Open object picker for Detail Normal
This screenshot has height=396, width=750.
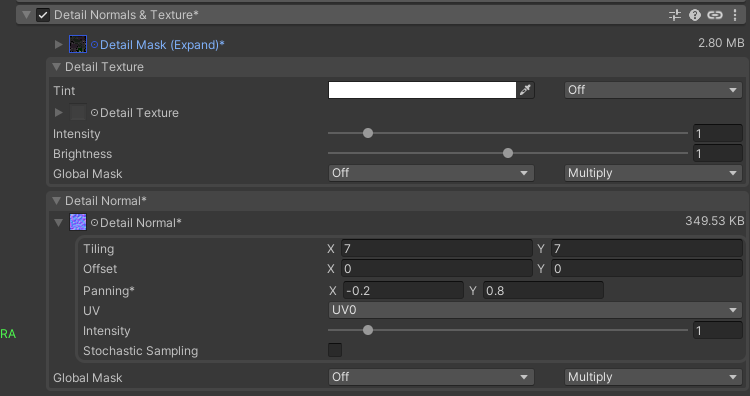coord(95,222)
